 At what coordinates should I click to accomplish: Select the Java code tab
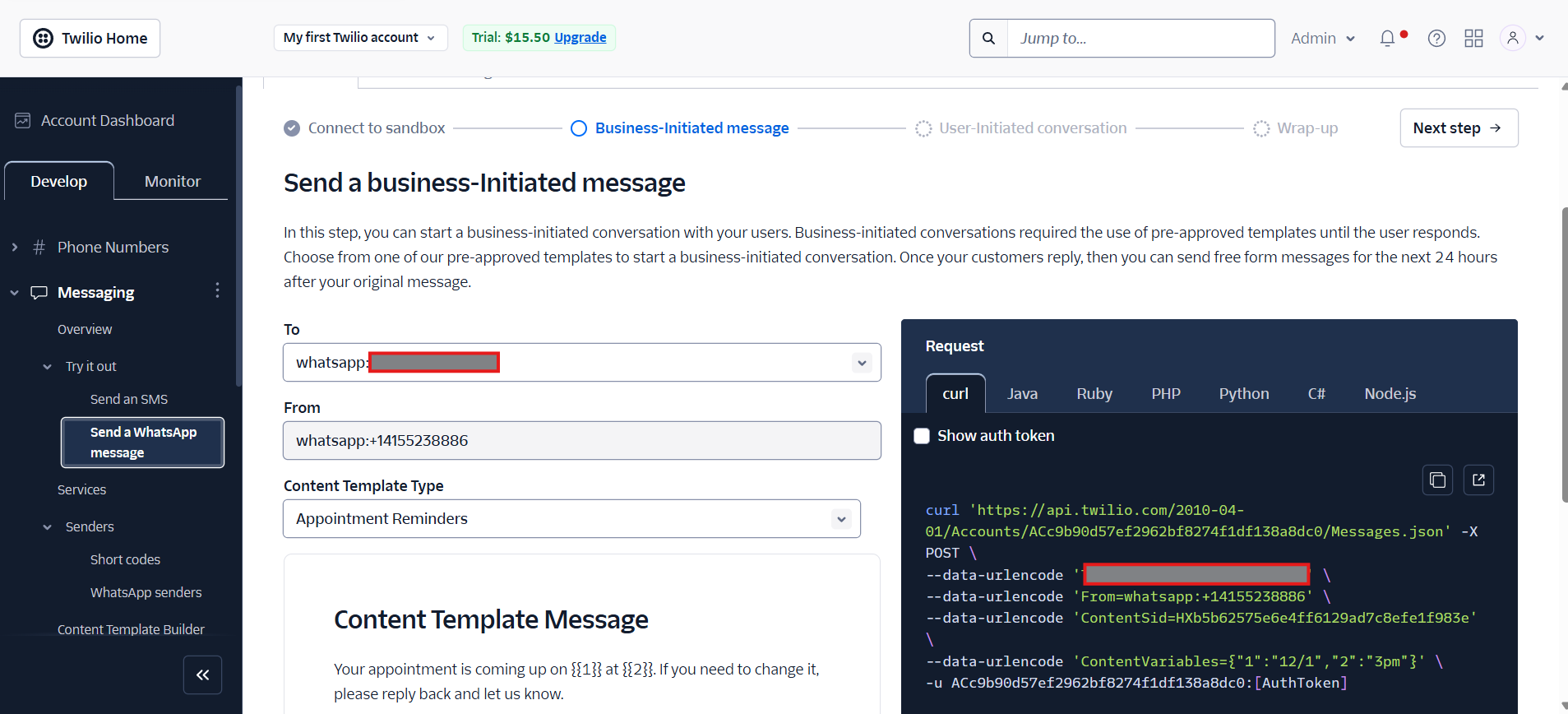tap(1022, 394)
